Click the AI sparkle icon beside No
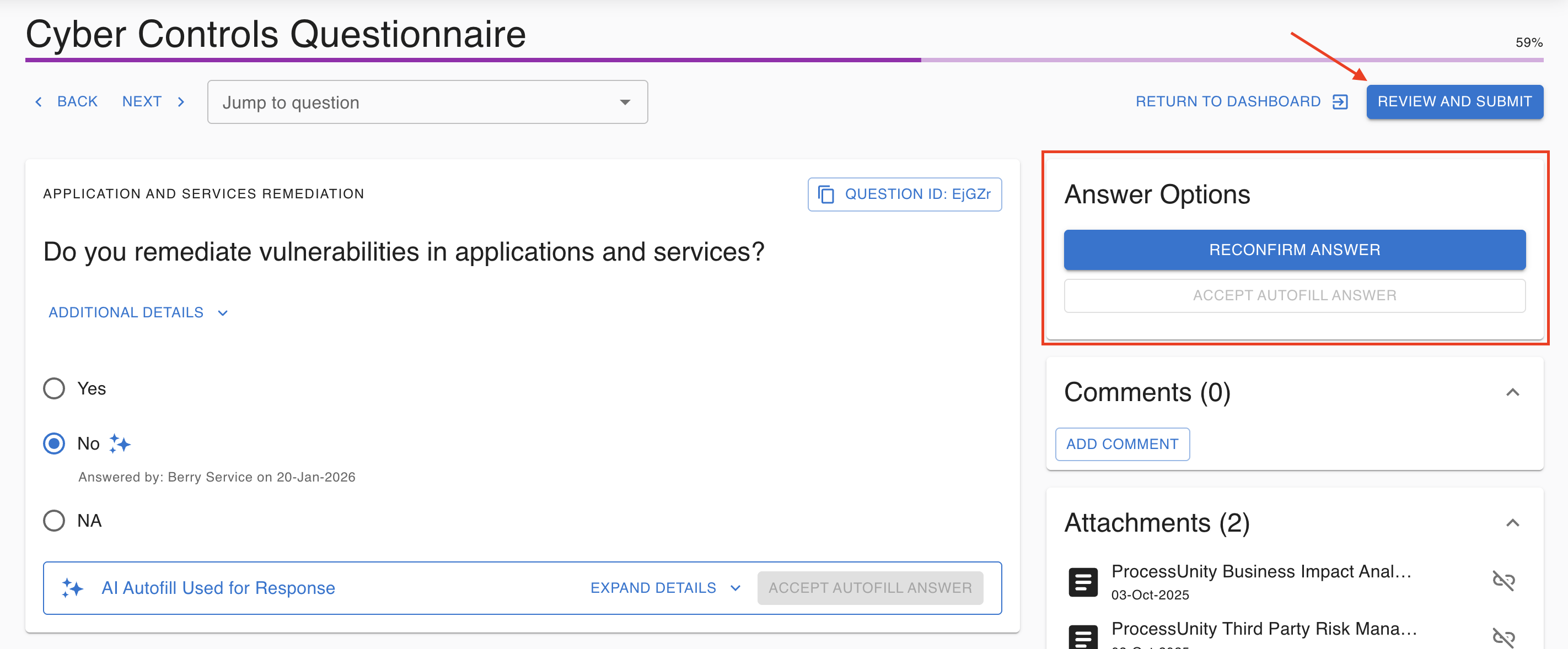 [x=120, y=444]
